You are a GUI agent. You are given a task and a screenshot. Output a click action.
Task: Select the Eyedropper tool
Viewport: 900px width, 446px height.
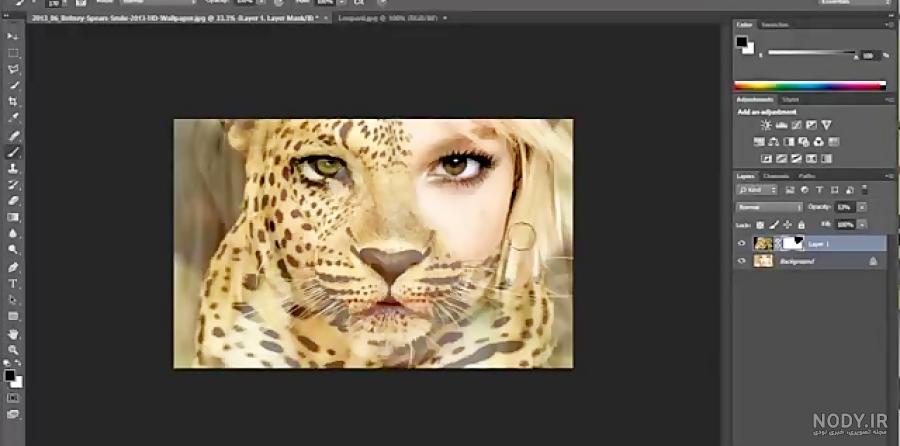(13, 118)
